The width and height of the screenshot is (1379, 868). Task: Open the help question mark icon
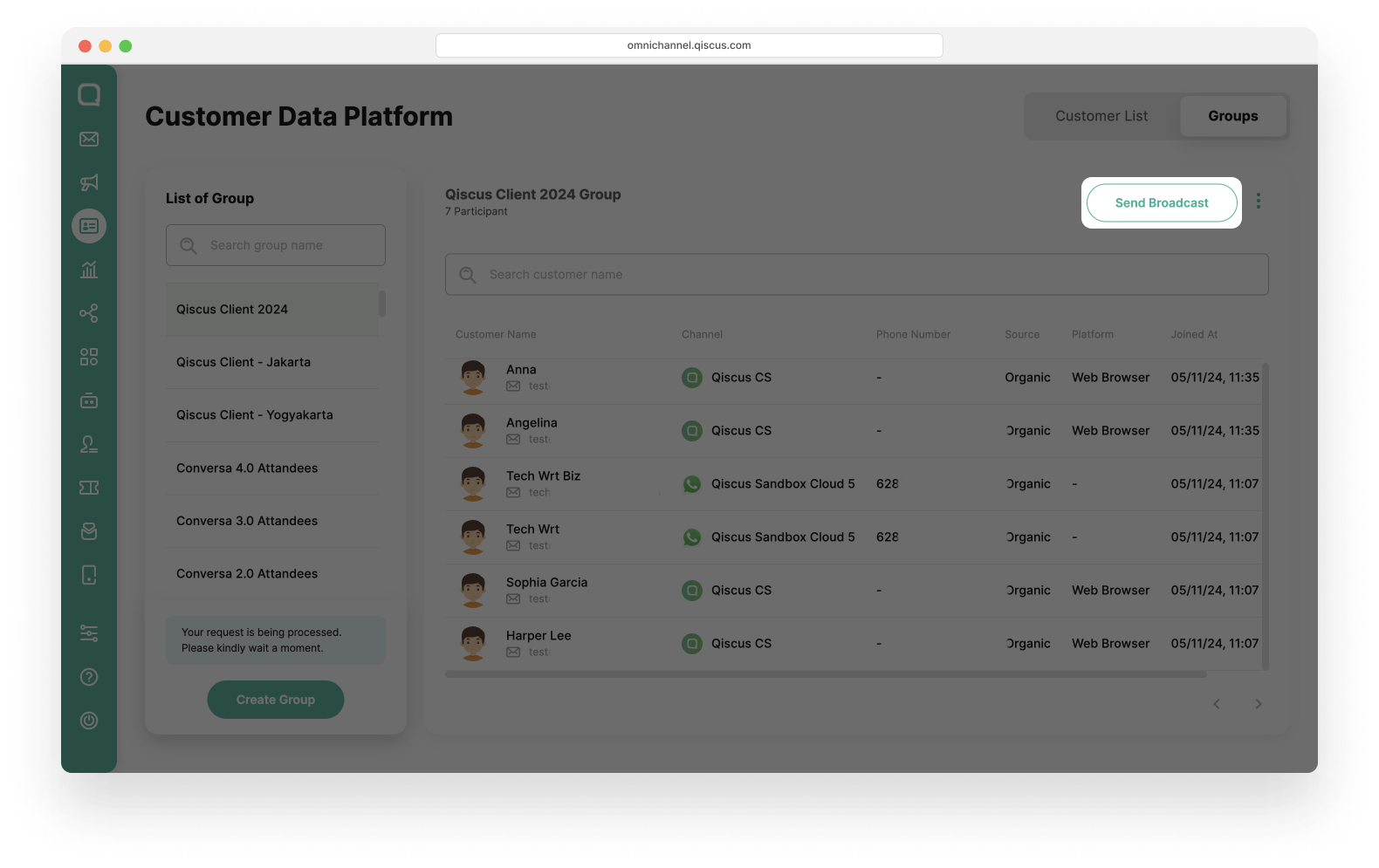89,677
